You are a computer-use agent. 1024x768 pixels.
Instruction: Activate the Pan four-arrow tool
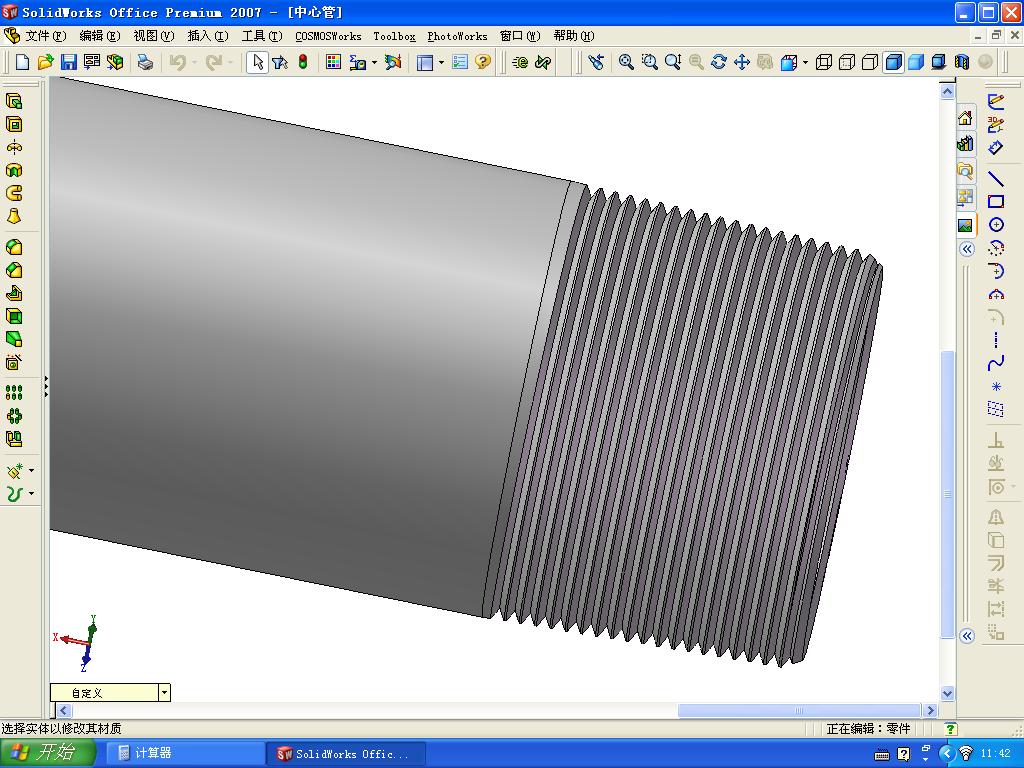[x=742, y=62]
